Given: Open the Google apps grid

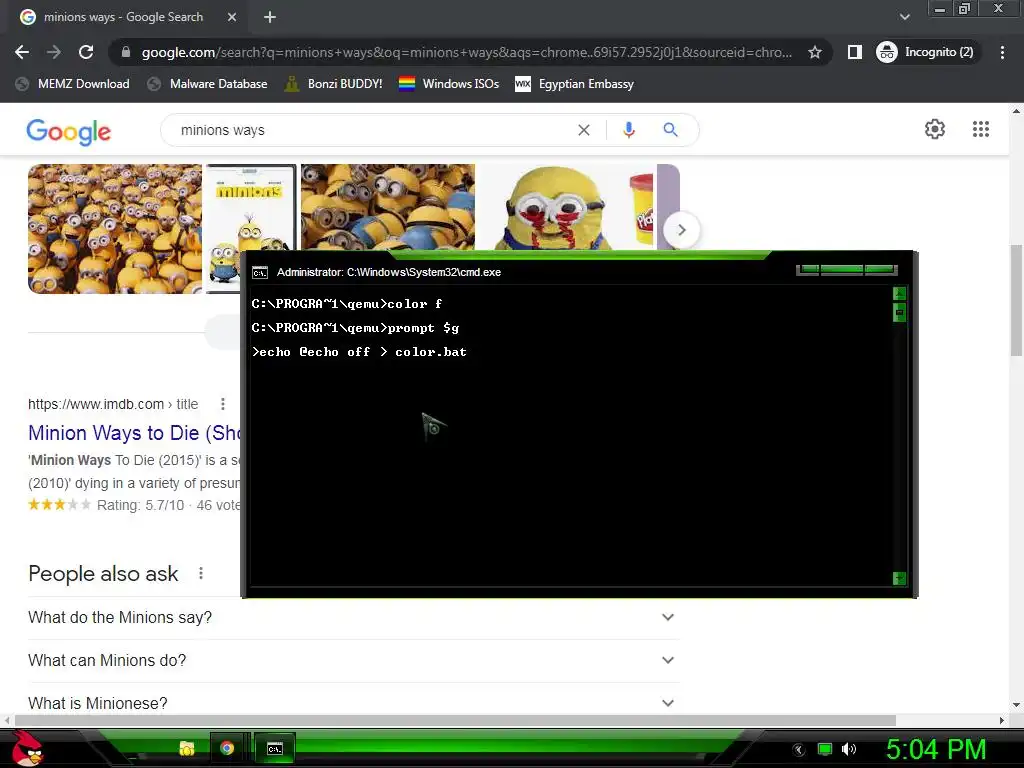Looking at the screenshot, I should coord(980,129).
